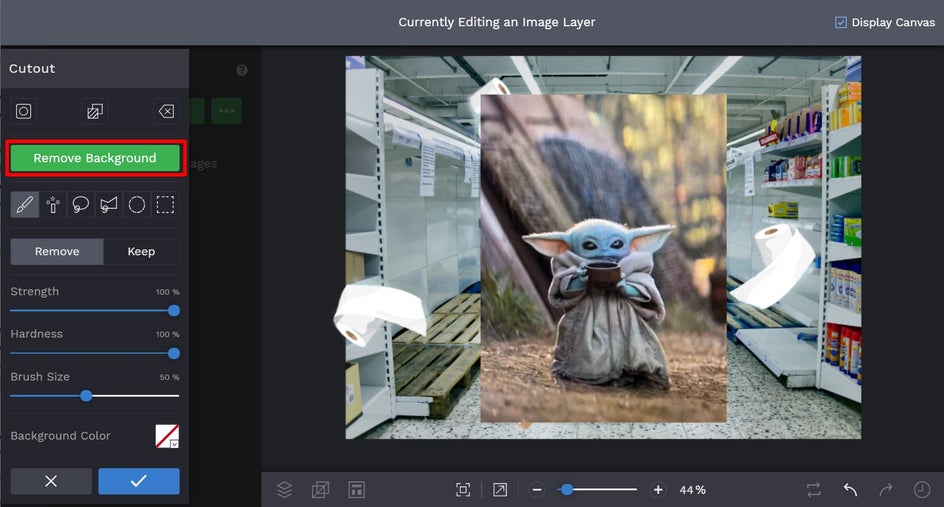Screen dimensions: 944x507
Task: Open the Background Color dropdown swatch
Action: tap(167, 436)
